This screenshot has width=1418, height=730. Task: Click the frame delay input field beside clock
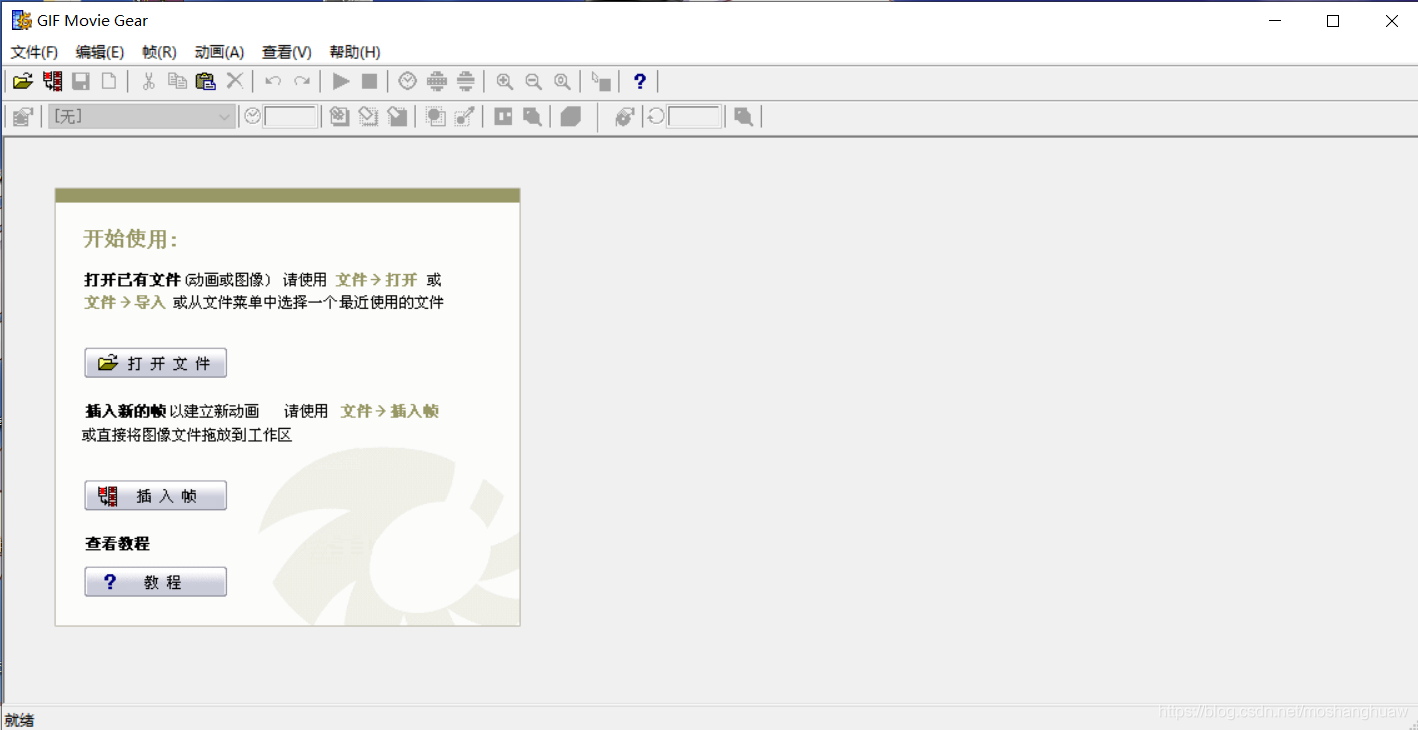tap(291, 117)
